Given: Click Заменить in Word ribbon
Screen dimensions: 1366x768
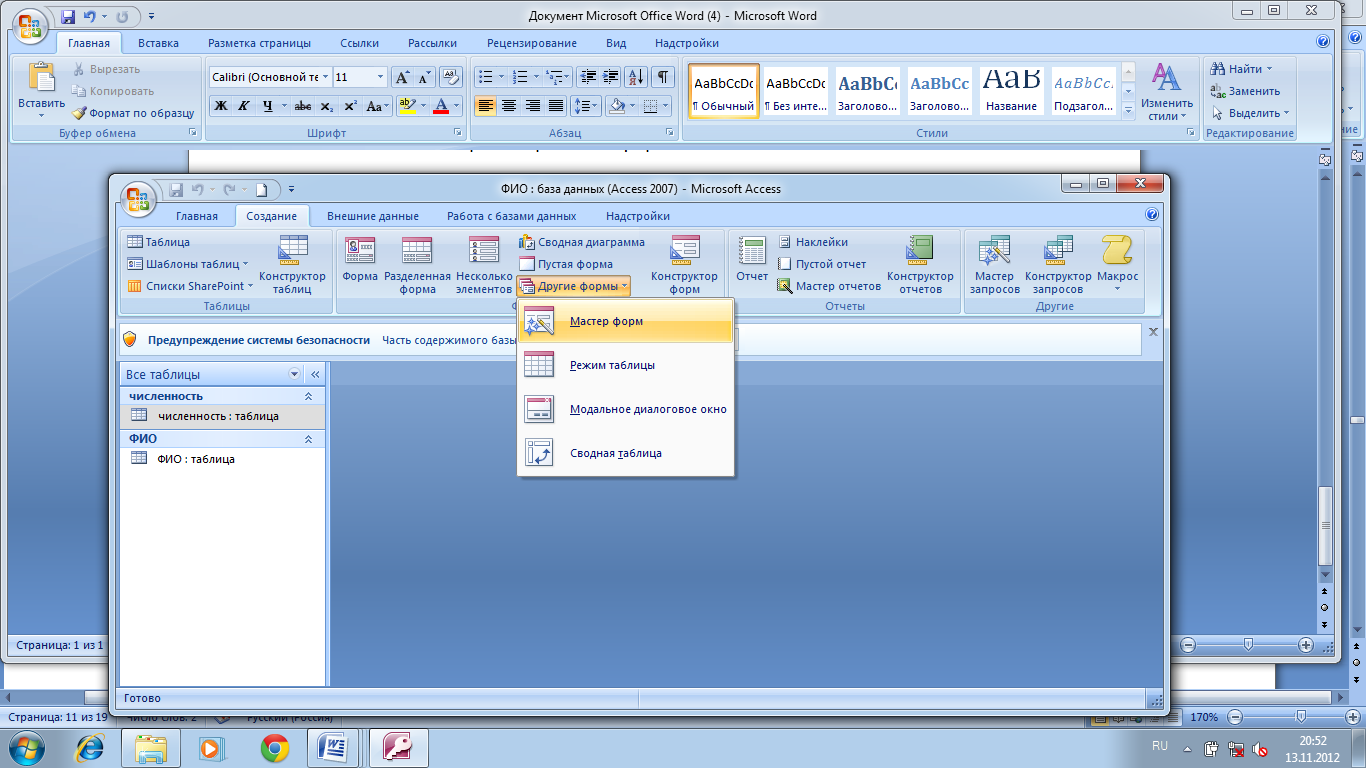Looking at the screenshot, I should pyautogui.click(x=1245, y=91).
